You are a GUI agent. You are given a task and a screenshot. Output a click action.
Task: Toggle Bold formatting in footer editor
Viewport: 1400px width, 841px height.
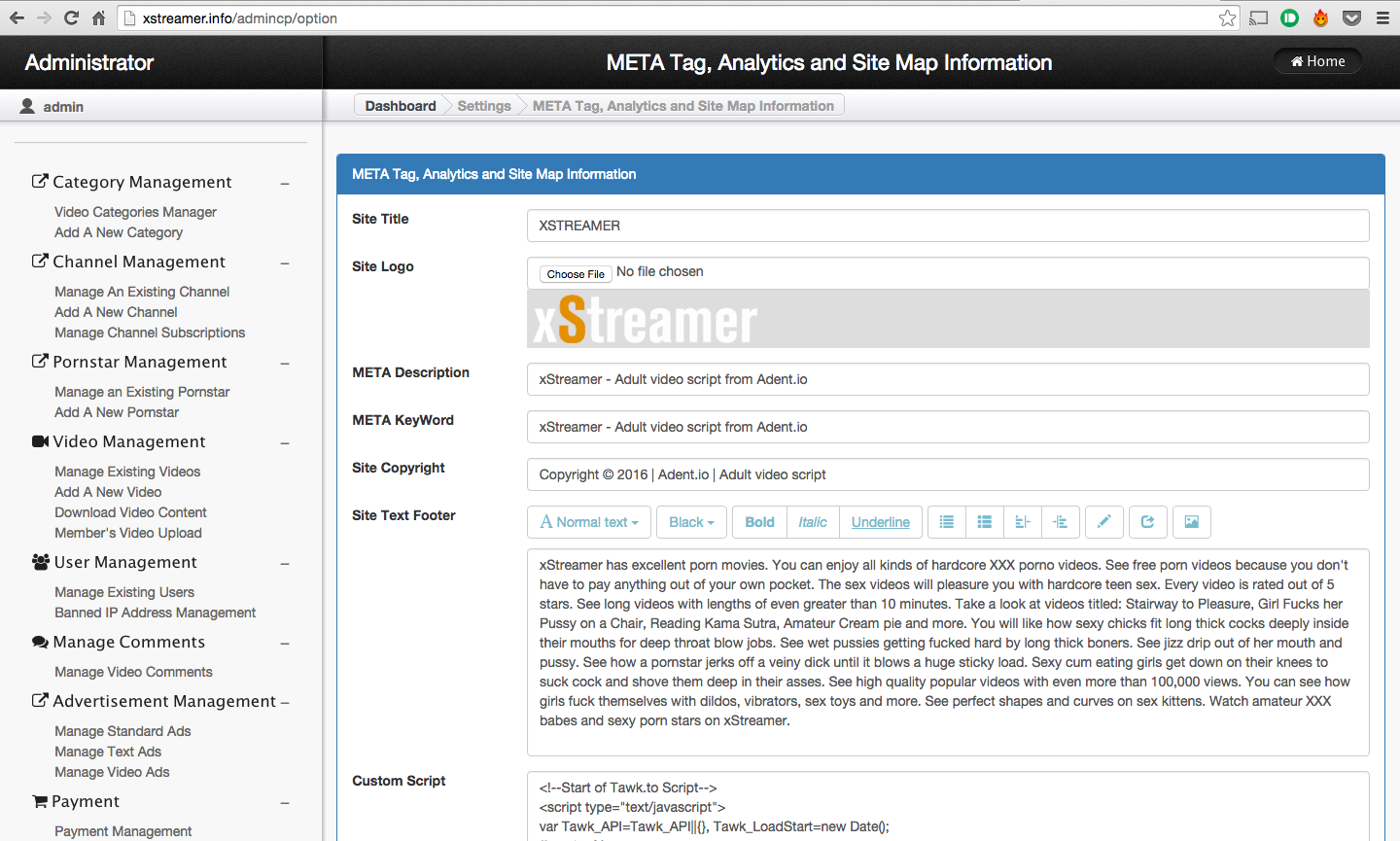[x=759, y=522]
